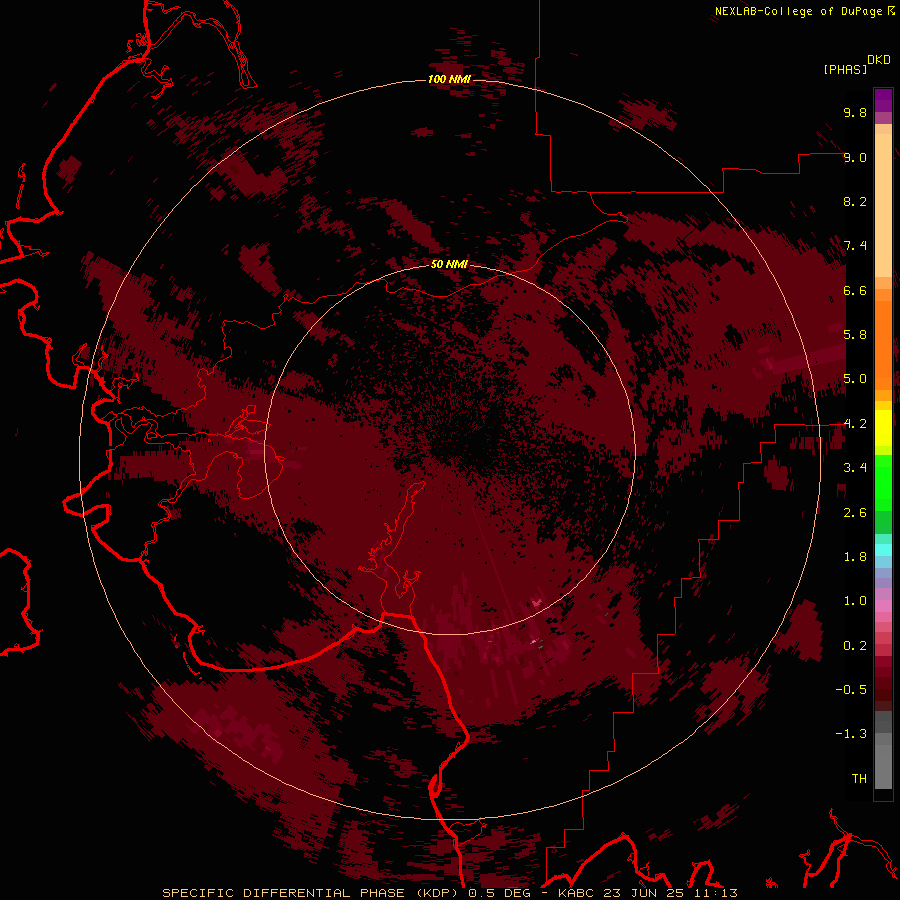Click the TH legend label
900x900 pixels.
(859, 779)
